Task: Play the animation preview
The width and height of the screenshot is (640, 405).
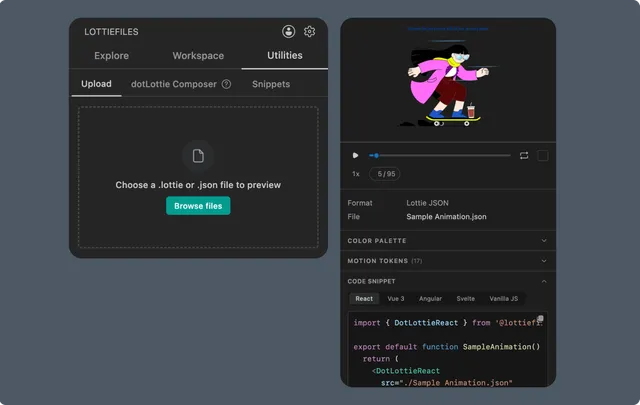Action: tap(355, 156)
